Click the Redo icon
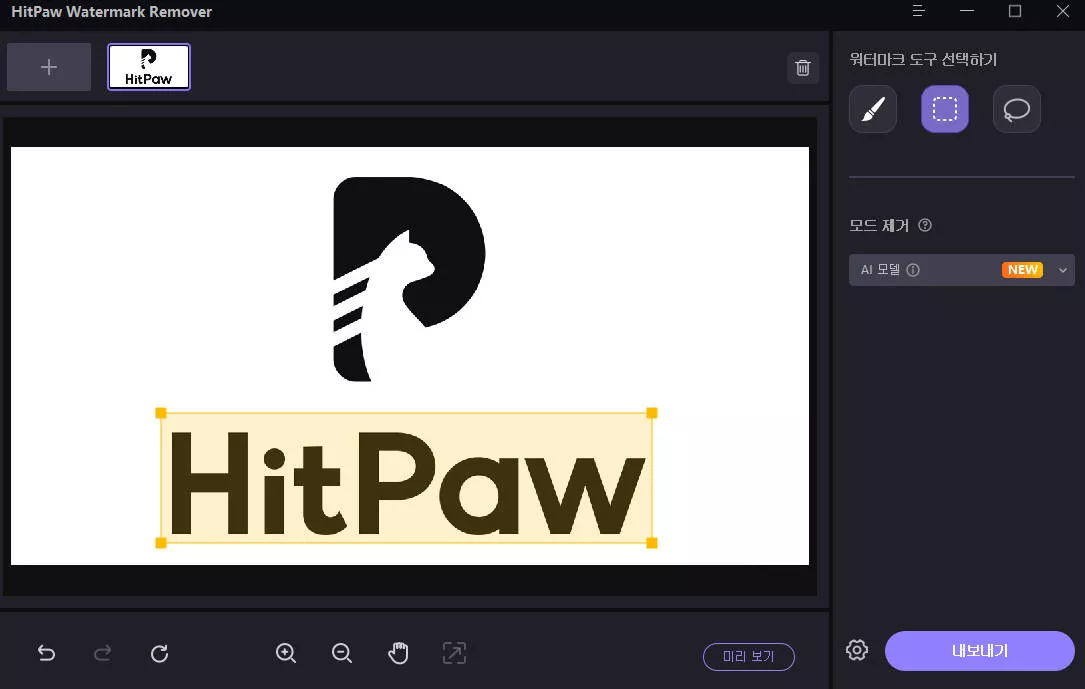The image size is (1085, 689). pyautogui.click(x=102, y=653)
